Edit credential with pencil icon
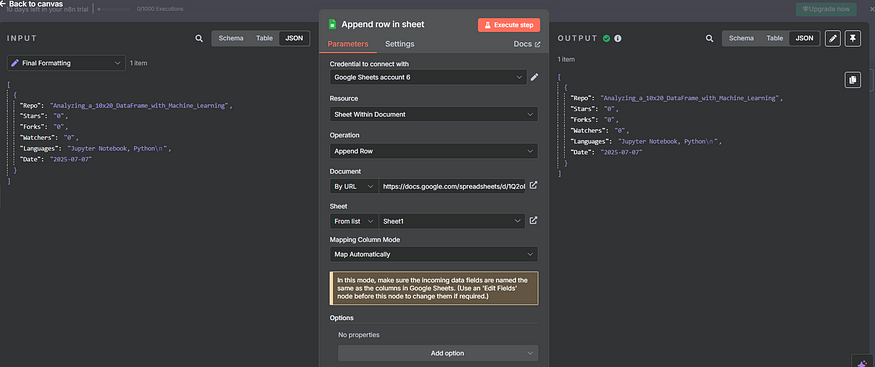875x367 pixels. click(x=534, y=77)
